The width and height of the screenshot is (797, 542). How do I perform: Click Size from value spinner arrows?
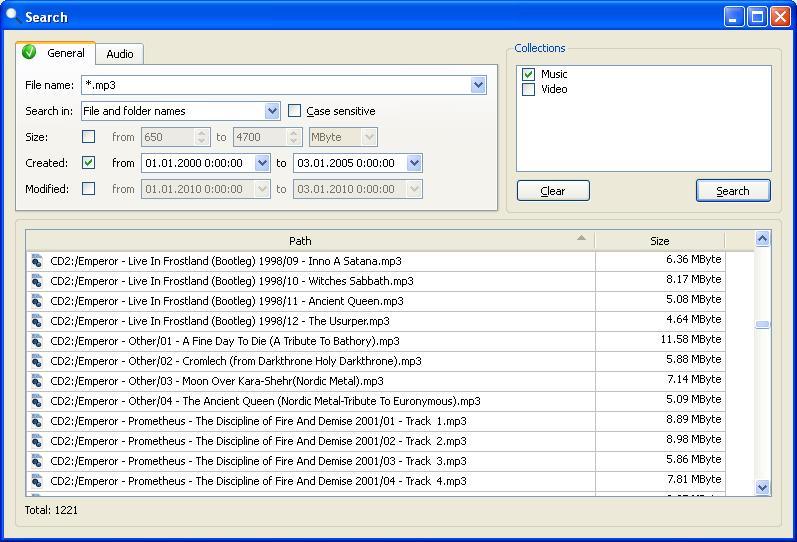tap(202, 137)
